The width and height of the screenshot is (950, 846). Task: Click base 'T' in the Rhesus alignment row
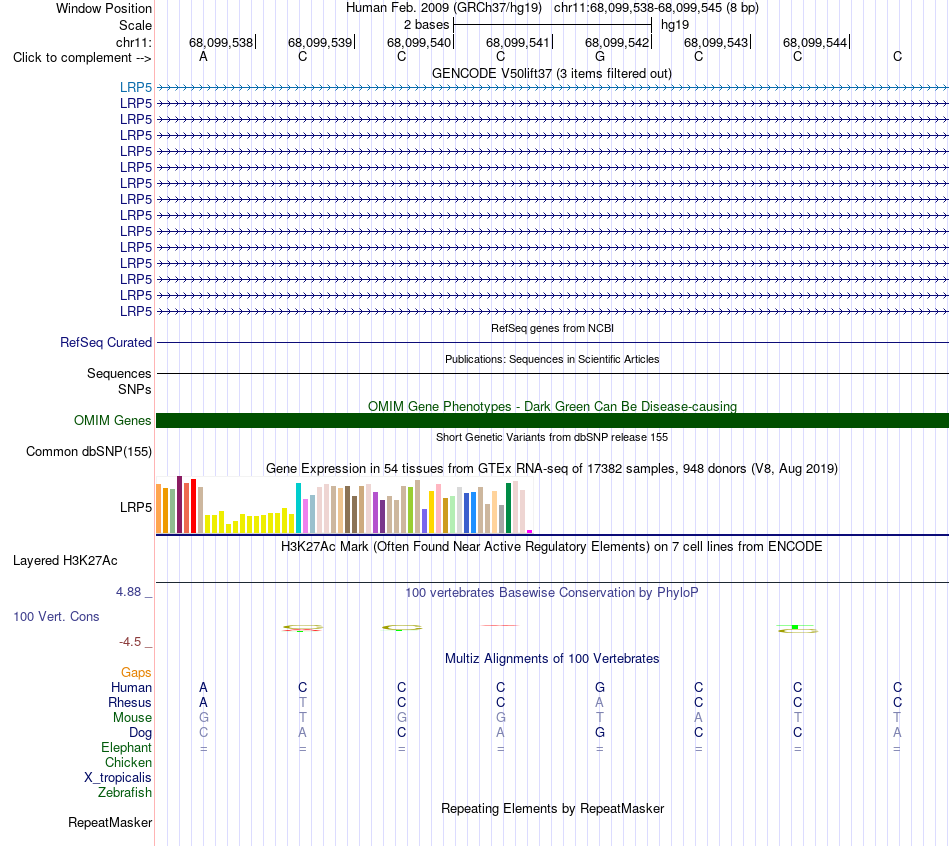[x=302, y=702]
